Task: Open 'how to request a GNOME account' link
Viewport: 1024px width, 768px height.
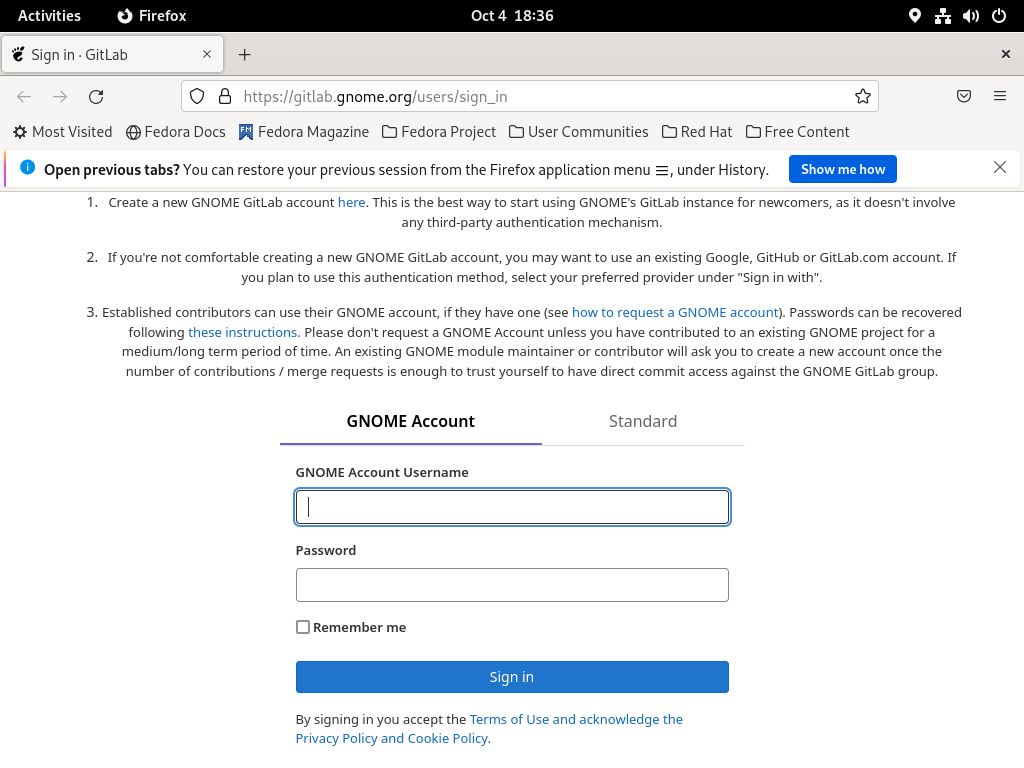Action: [675, 312]
